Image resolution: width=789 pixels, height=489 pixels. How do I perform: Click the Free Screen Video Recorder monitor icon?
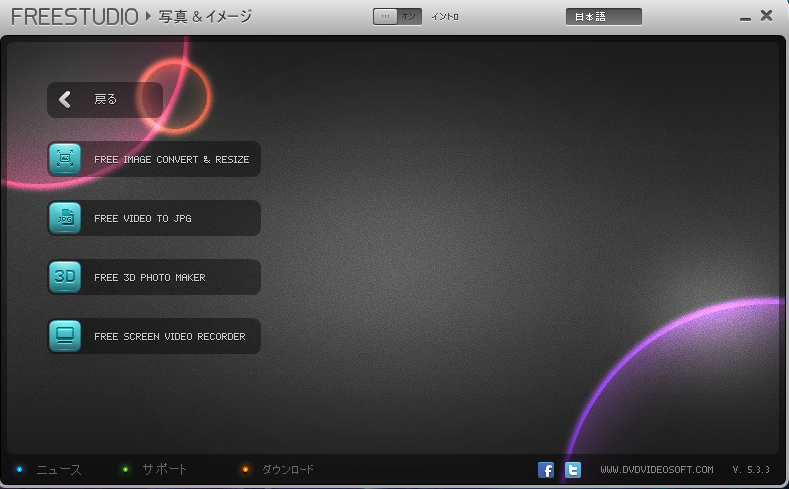click(65, 336)
